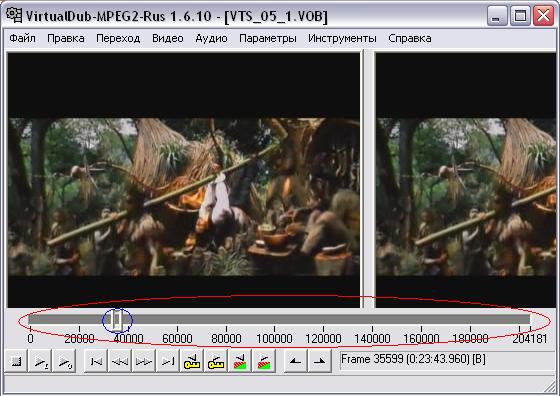Jump to previous scene change

pyautogui.click(x=240, y=361)
